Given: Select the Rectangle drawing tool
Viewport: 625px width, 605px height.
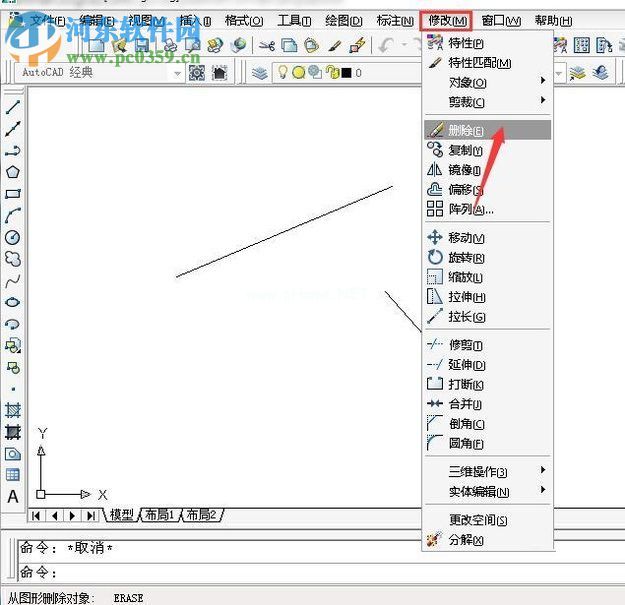Looking at the screenshot, I should tap(13, 194).
